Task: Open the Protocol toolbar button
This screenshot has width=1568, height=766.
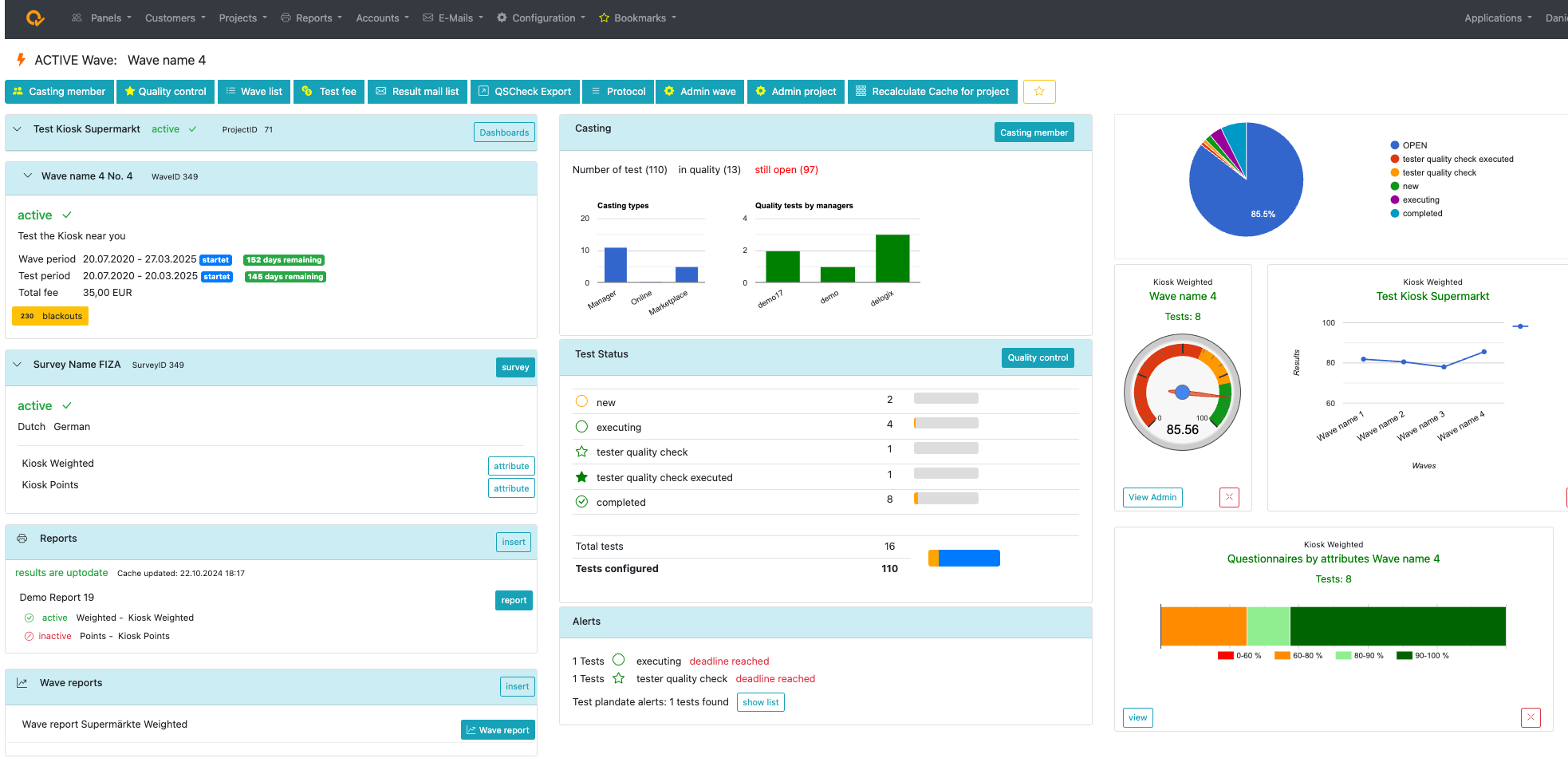Action: [618, 92]
